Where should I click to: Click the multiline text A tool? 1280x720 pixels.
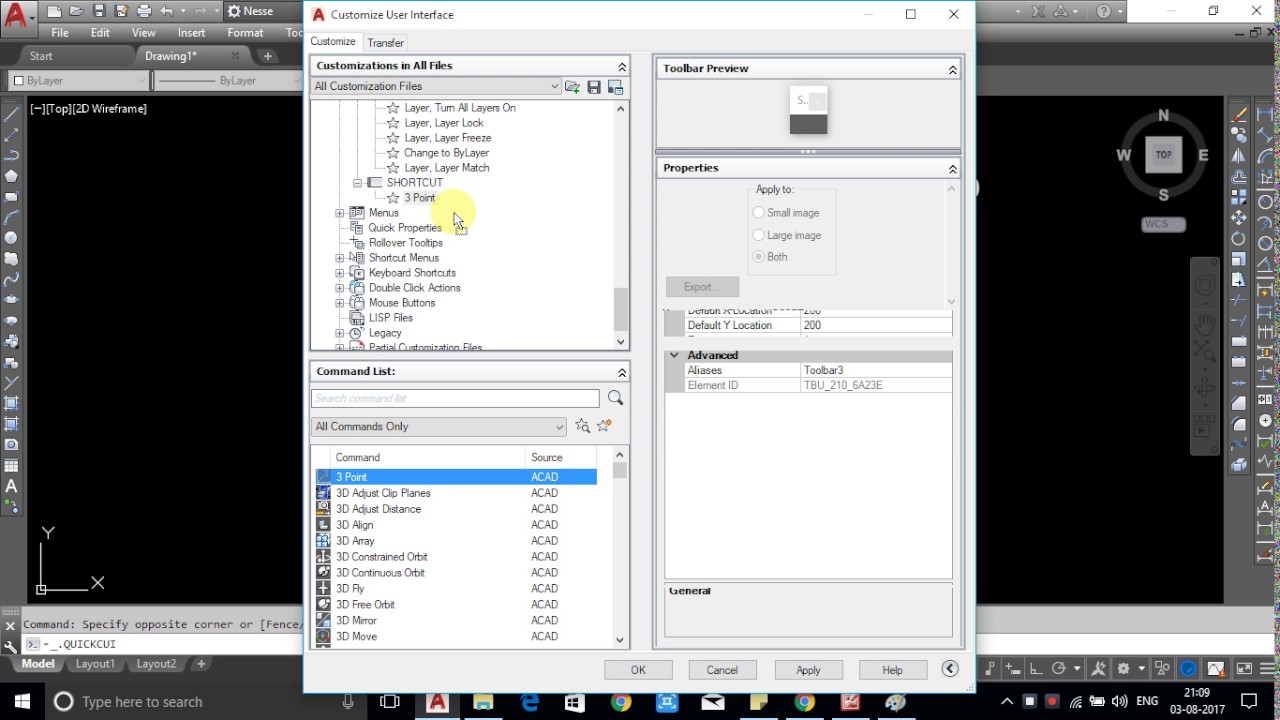11,487
